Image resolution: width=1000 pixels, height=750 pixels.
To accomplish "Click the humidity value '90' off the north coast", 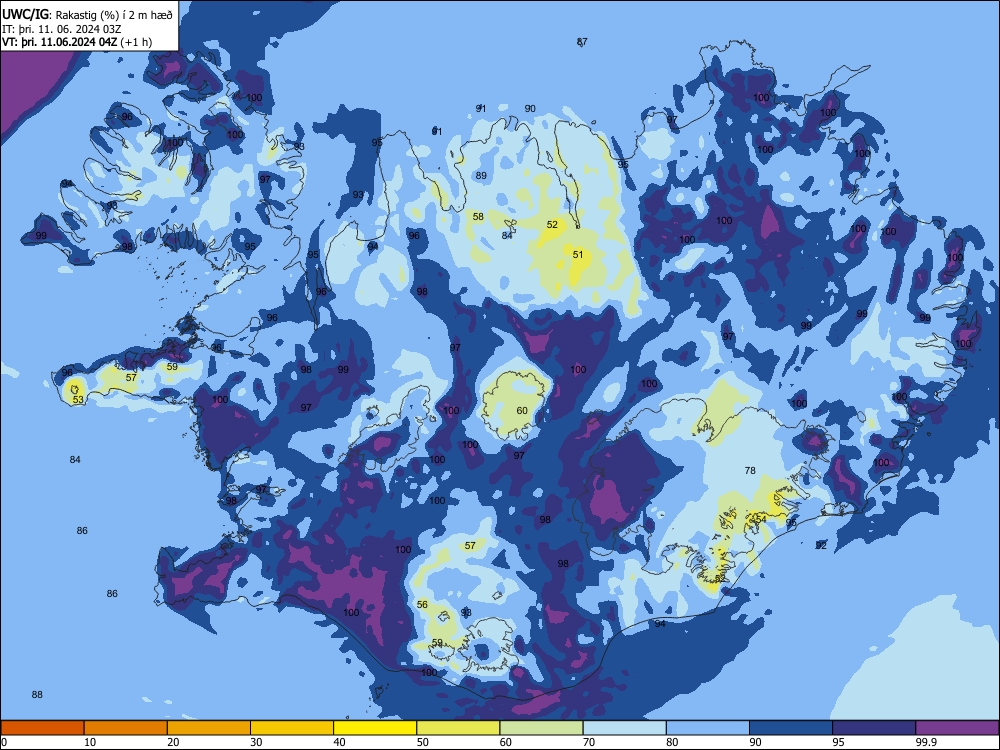I will point(530,109).
